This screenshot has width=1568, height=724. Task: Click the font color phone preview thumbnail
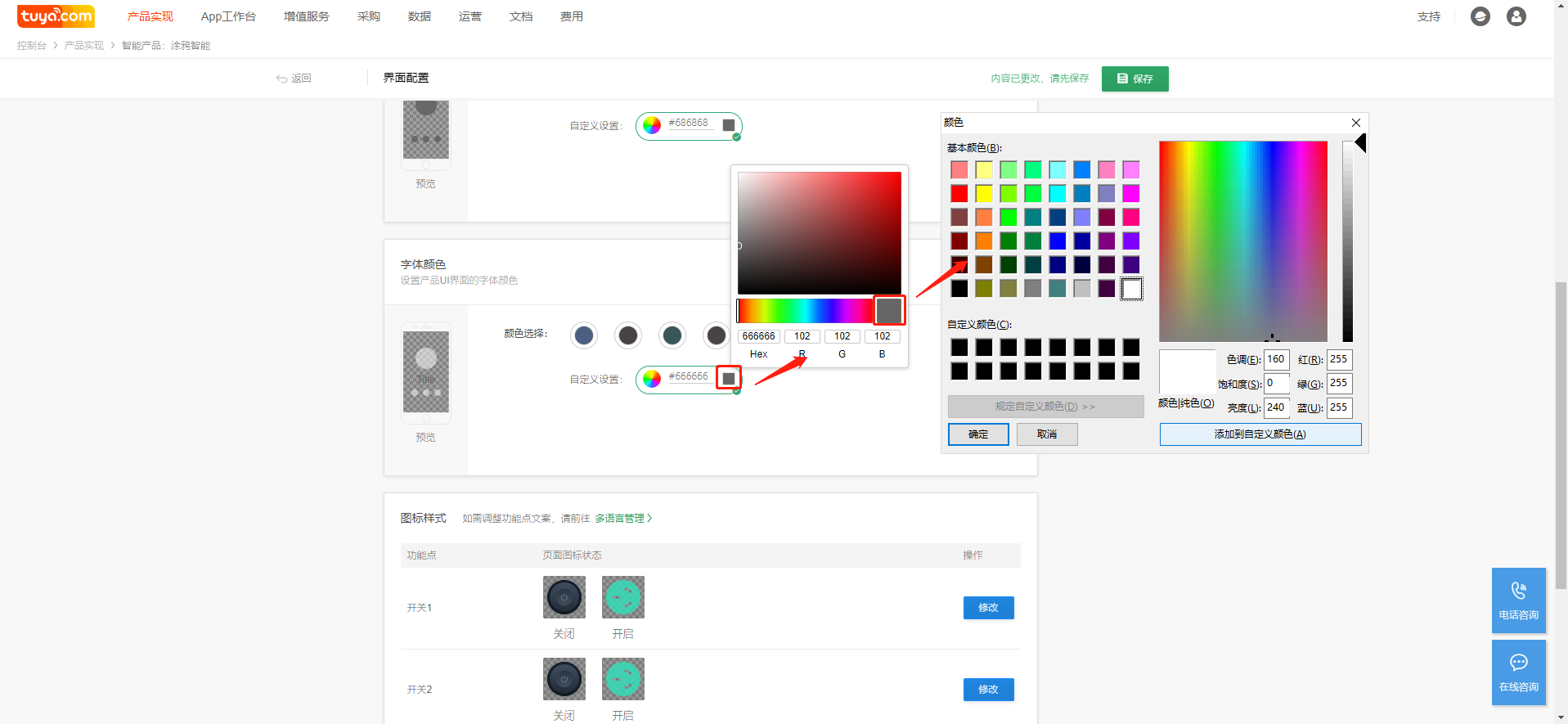(x=426, y=372)
